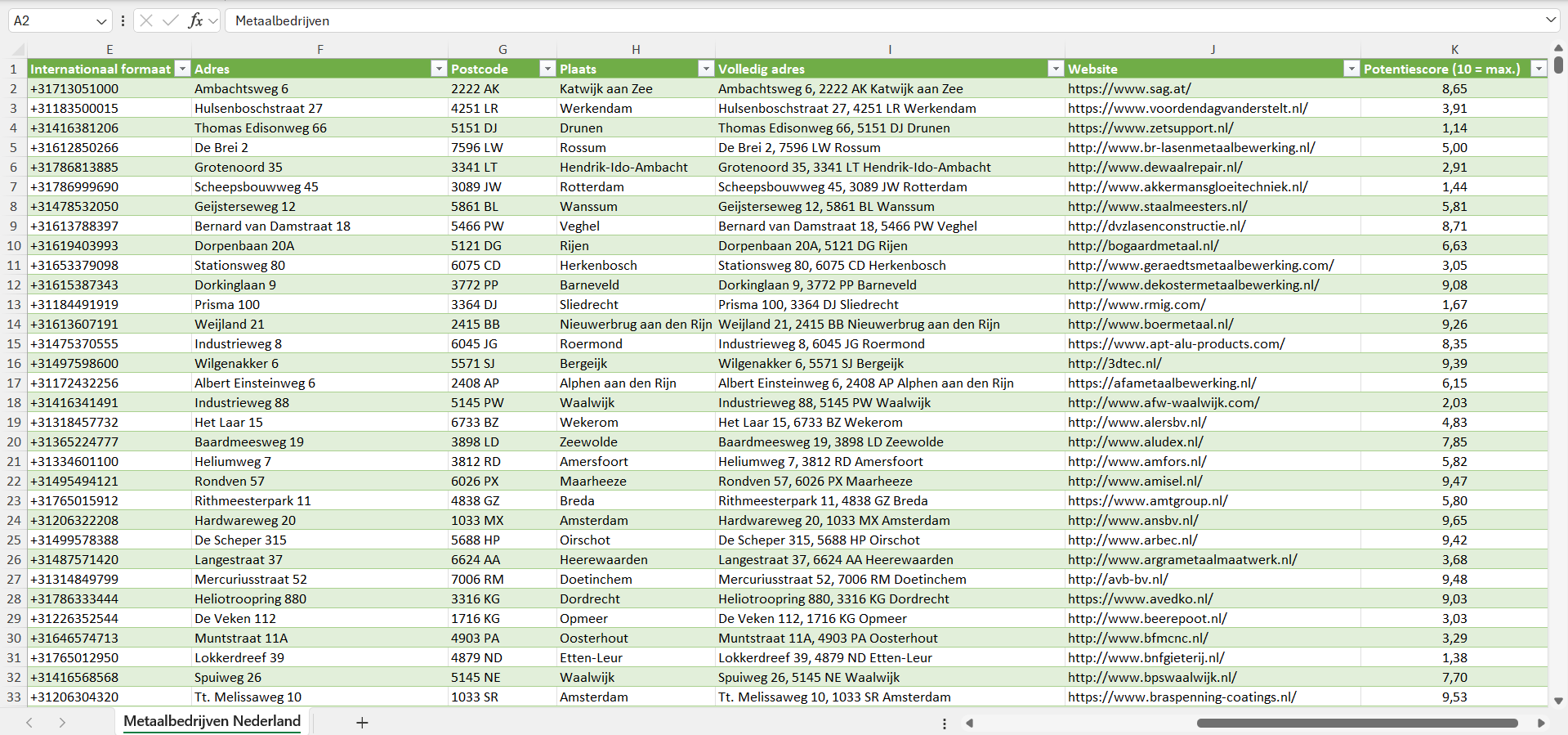Click the horizontal scrollbar thumb

[1356, 723]
